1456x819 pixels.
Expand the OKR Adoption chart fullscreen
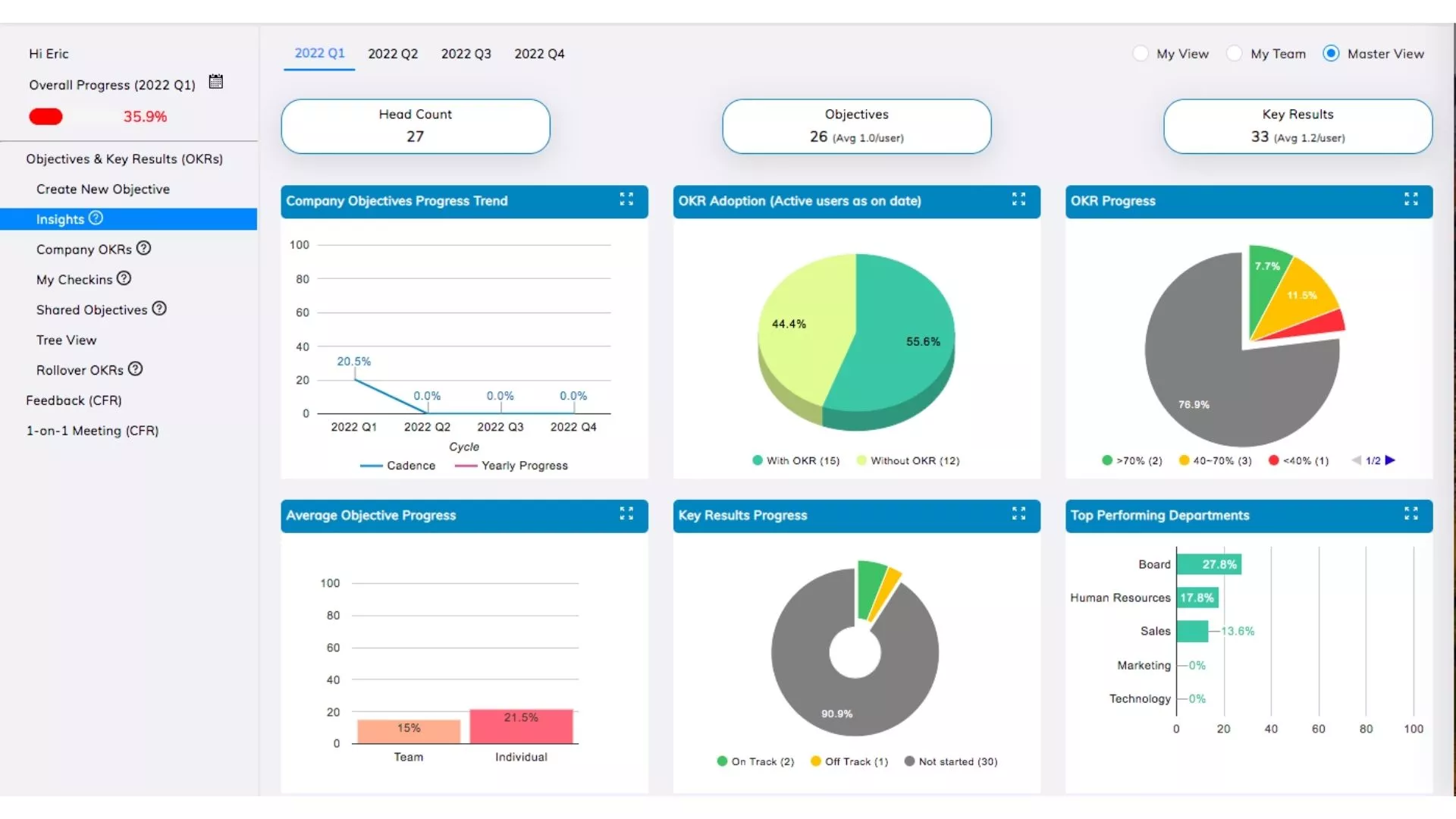pyautogui.click(x=1018, y=199)
